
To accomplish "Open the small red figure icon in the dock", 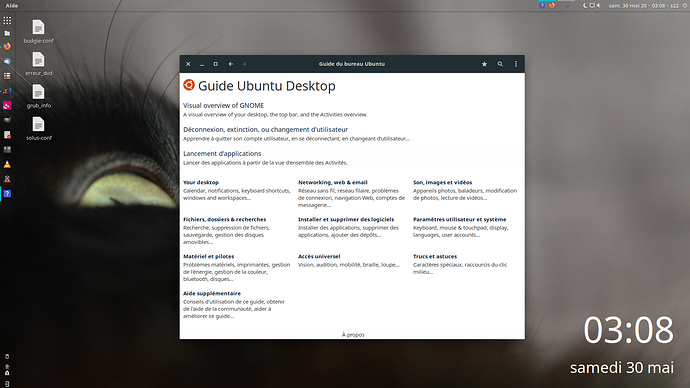I will (x=7, y=179).
